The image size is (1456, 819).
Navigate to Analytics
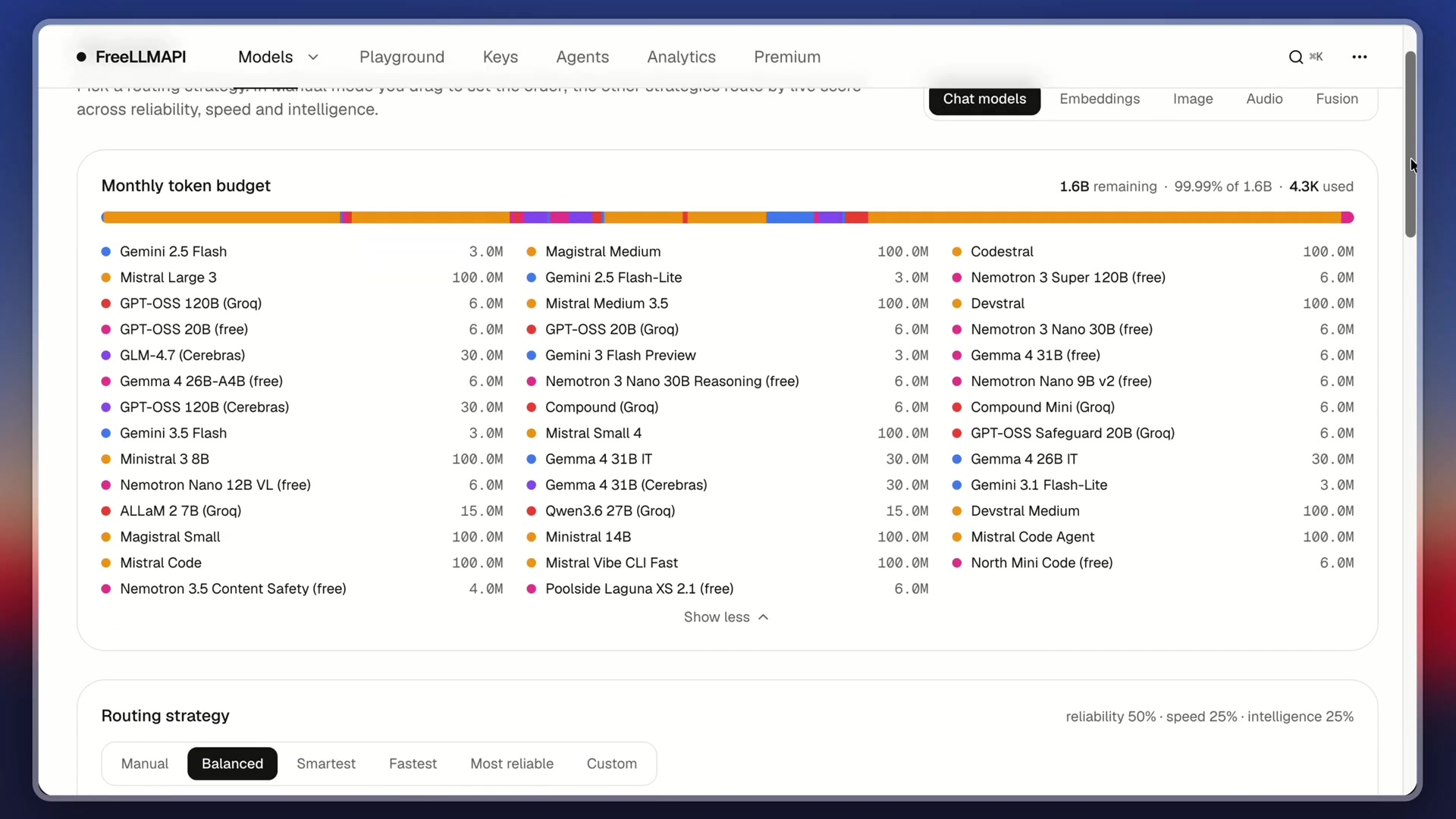click(x=681, y=57)
